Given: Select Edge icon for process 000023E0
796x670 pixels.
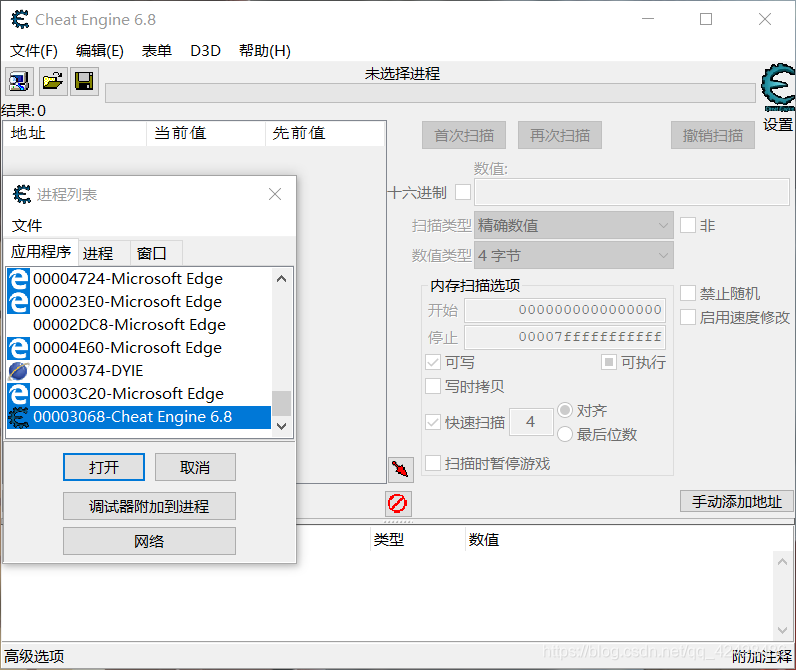Looking at the screenshot, I should (19, 302).
